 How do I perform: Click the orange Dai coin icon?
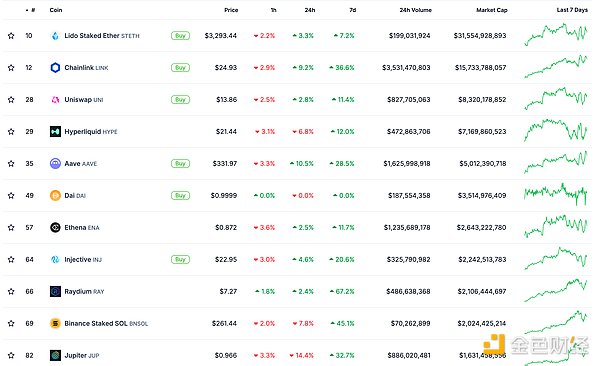[x=55, y=196]
